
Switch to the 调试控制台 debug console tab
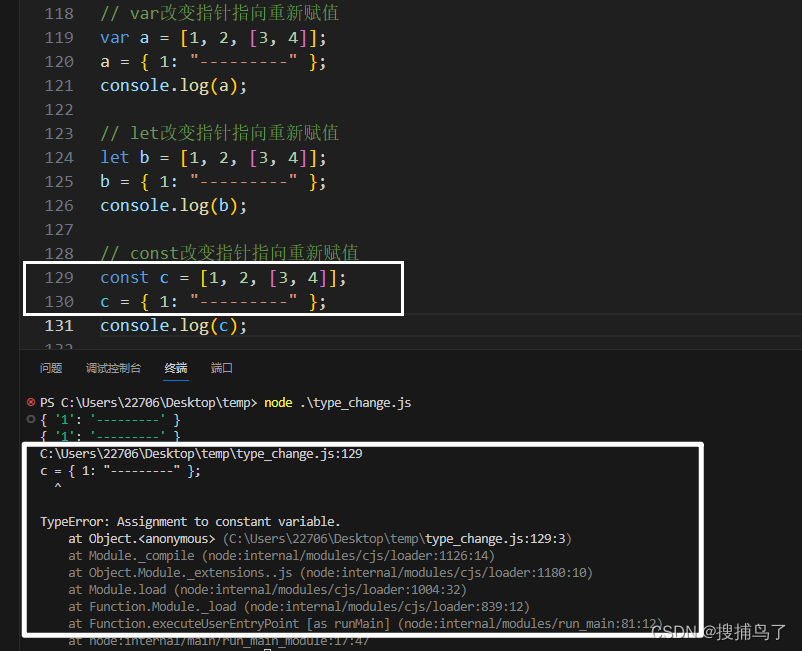click(113, 368)
